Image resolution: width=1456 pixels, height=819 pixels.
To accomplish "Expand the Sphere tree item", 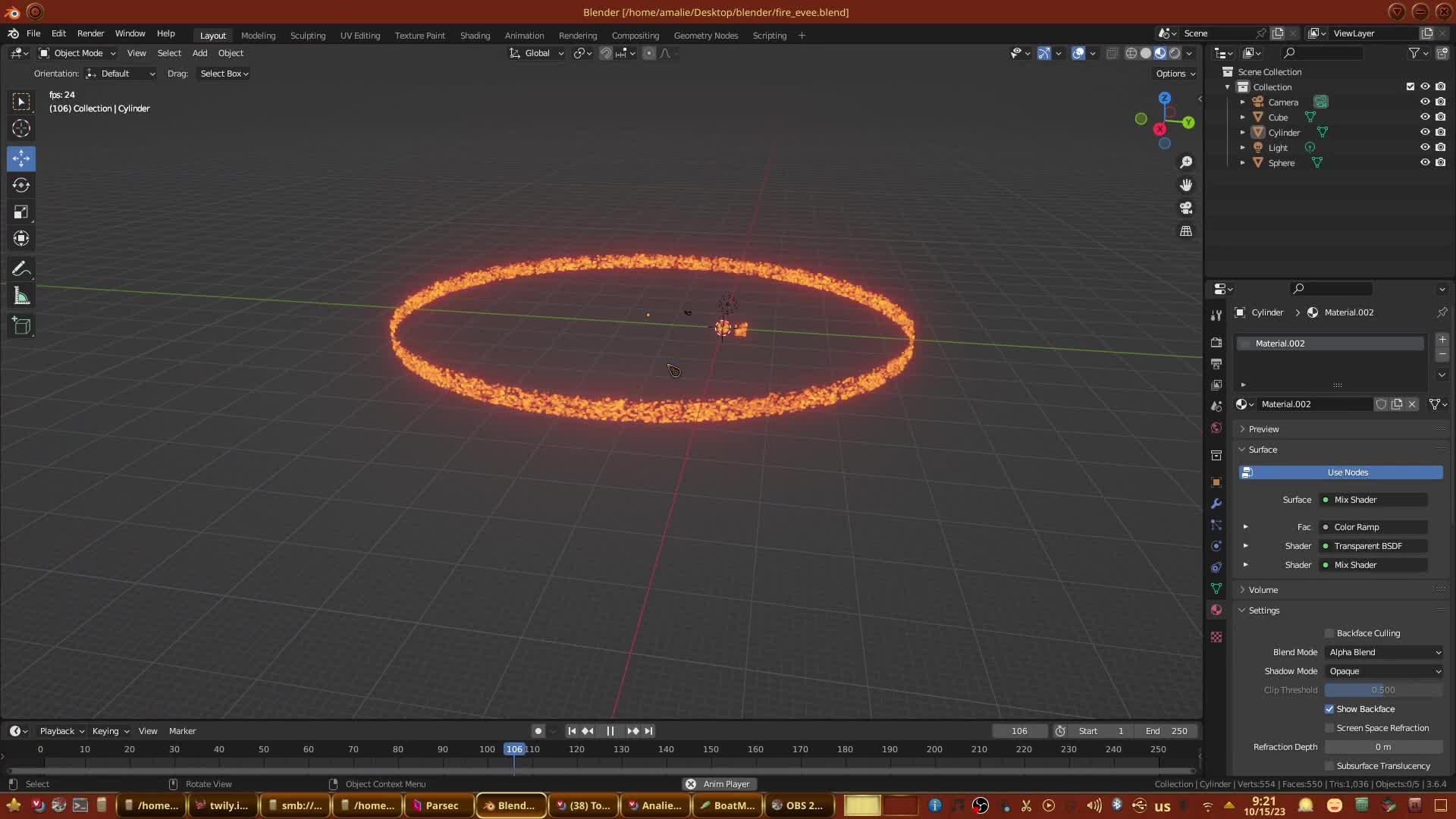I will [1242, 163].
